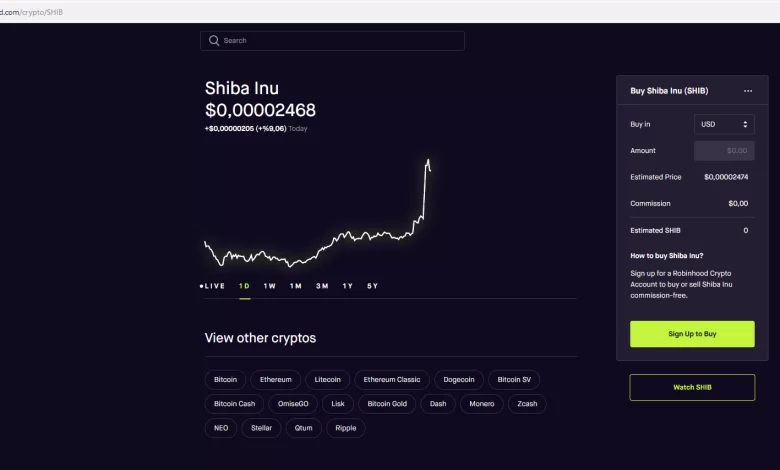This screenshot has width=780, height=470.
Task: Open the three-dot menu in buy panel
Action: click(x=747, y=91)
